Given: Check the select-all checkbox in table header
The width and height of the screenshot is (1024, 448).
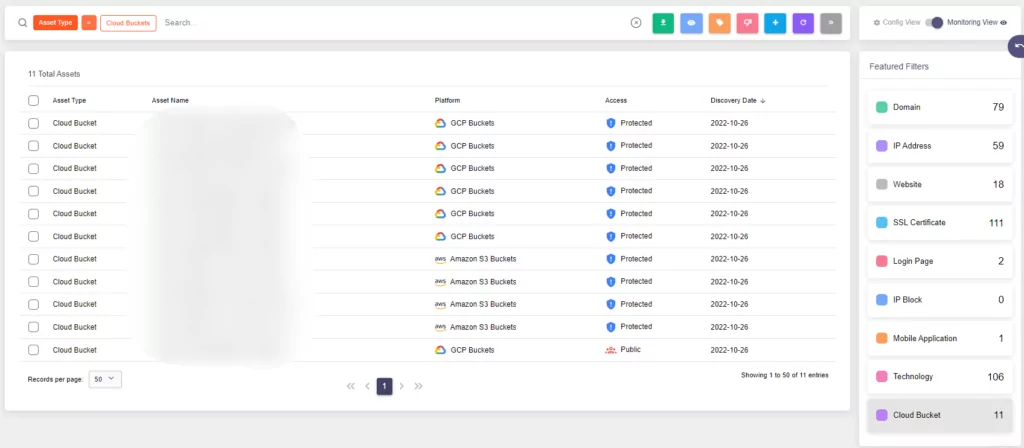Looking at the screenshot, I should (33, 101).
